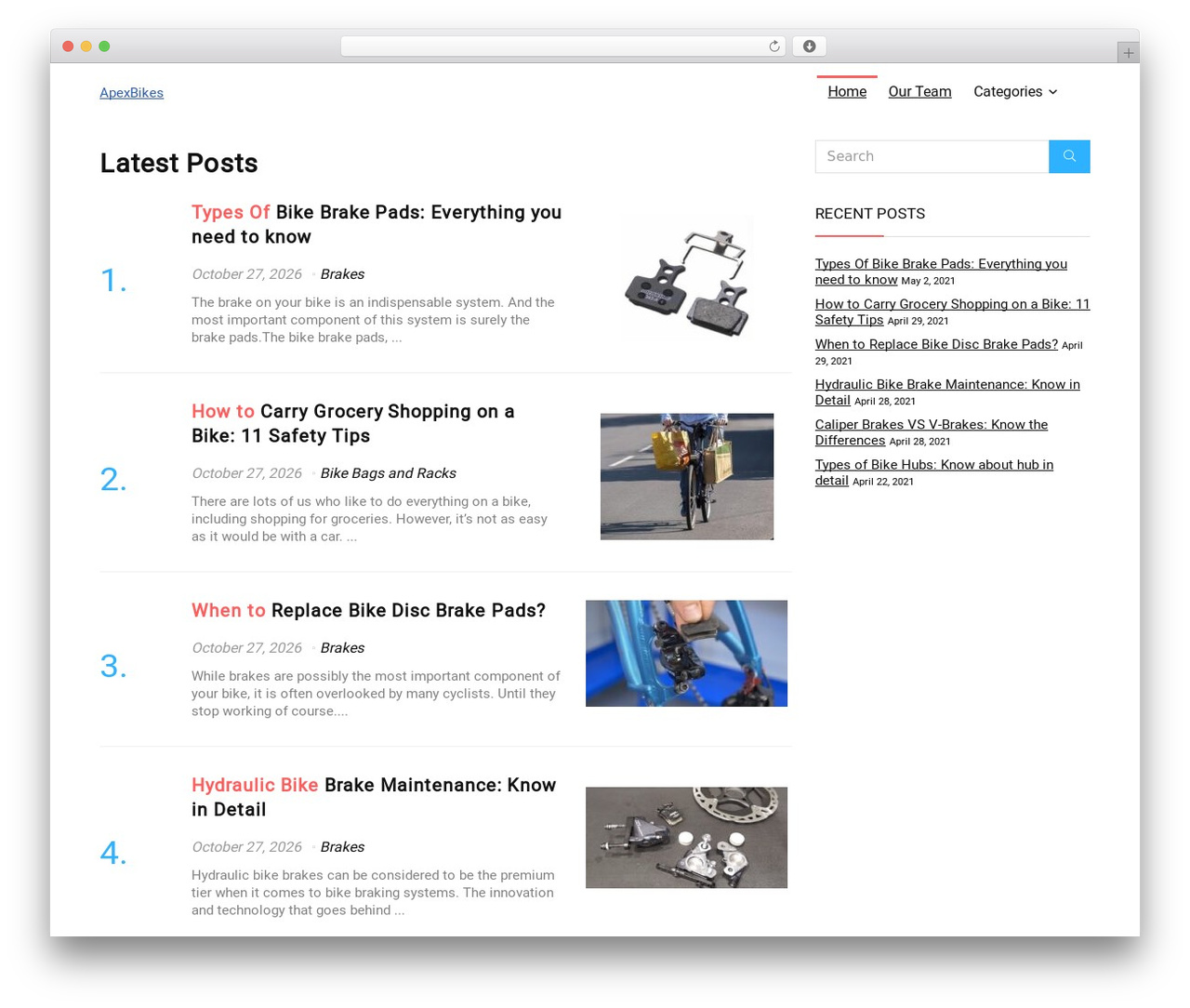Viewport: 1190px width, 1008px height.
Task: Open recent post 'When to Replace Bike Disc Brake Pads?'
Action: coord(936,344)
